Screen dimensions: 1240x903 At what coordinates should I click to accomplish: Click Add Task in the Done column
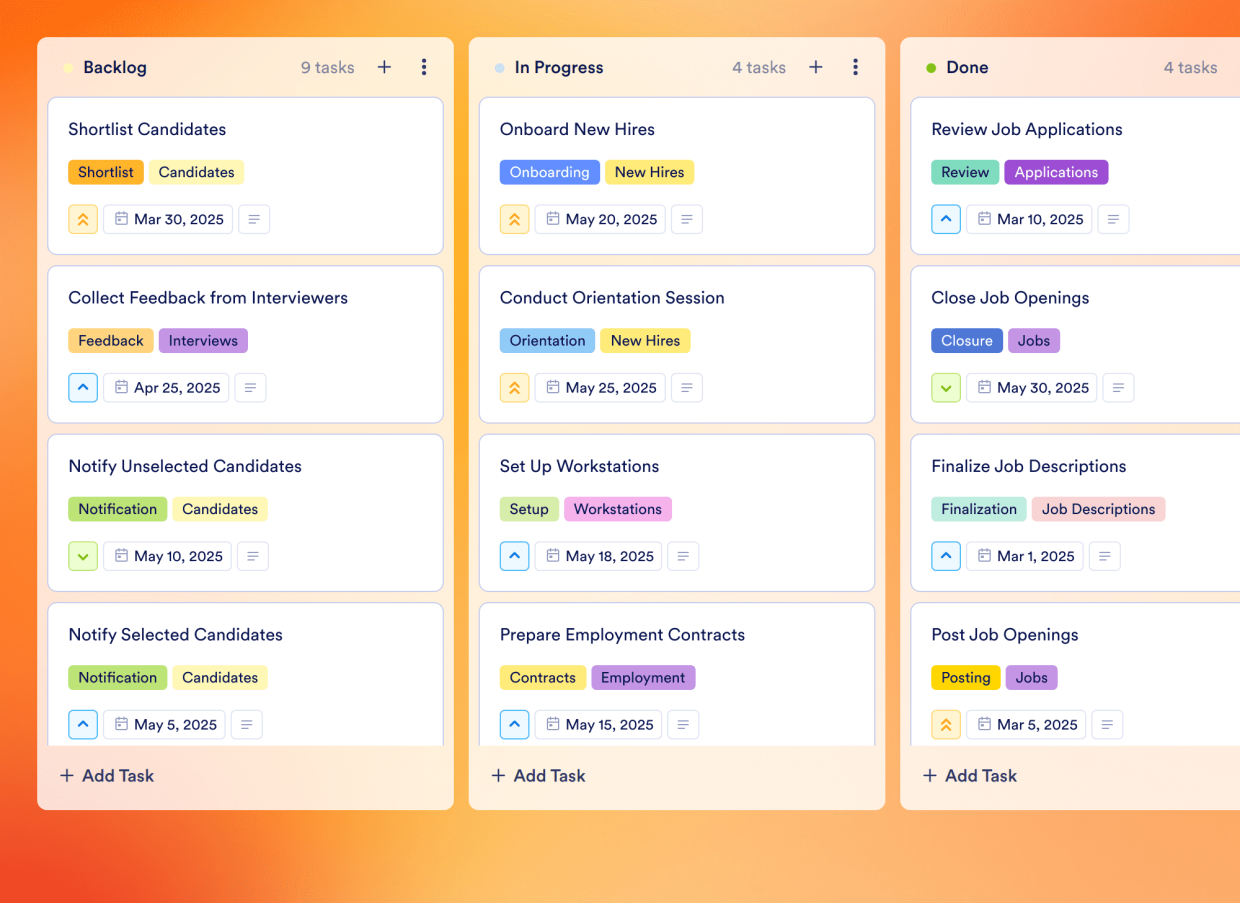[x=970, y=775]
